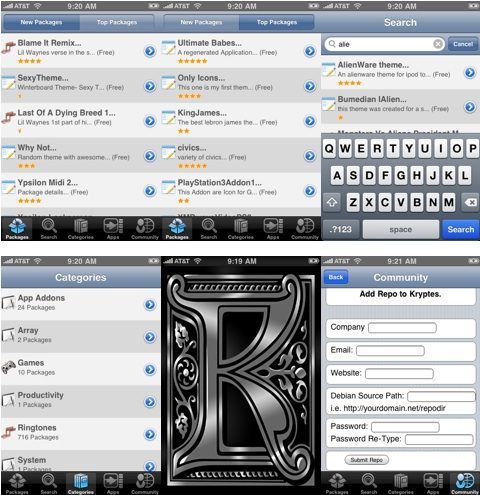Tap the .?123 keyboard toggle key
This screenshot has height=495, width=480.
pos(341,229)
